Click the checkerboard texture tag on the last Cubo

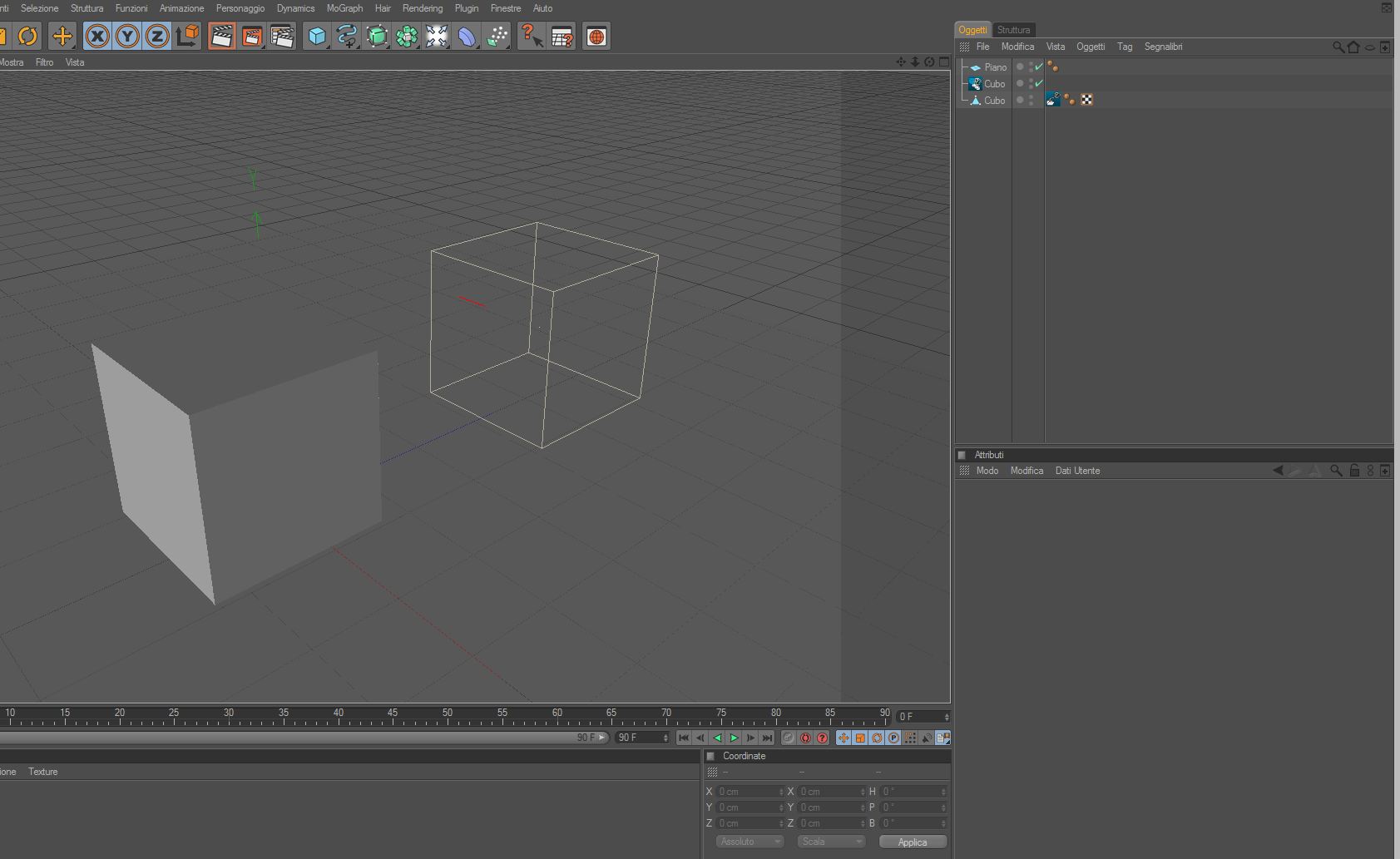[x=1086, y=100]
